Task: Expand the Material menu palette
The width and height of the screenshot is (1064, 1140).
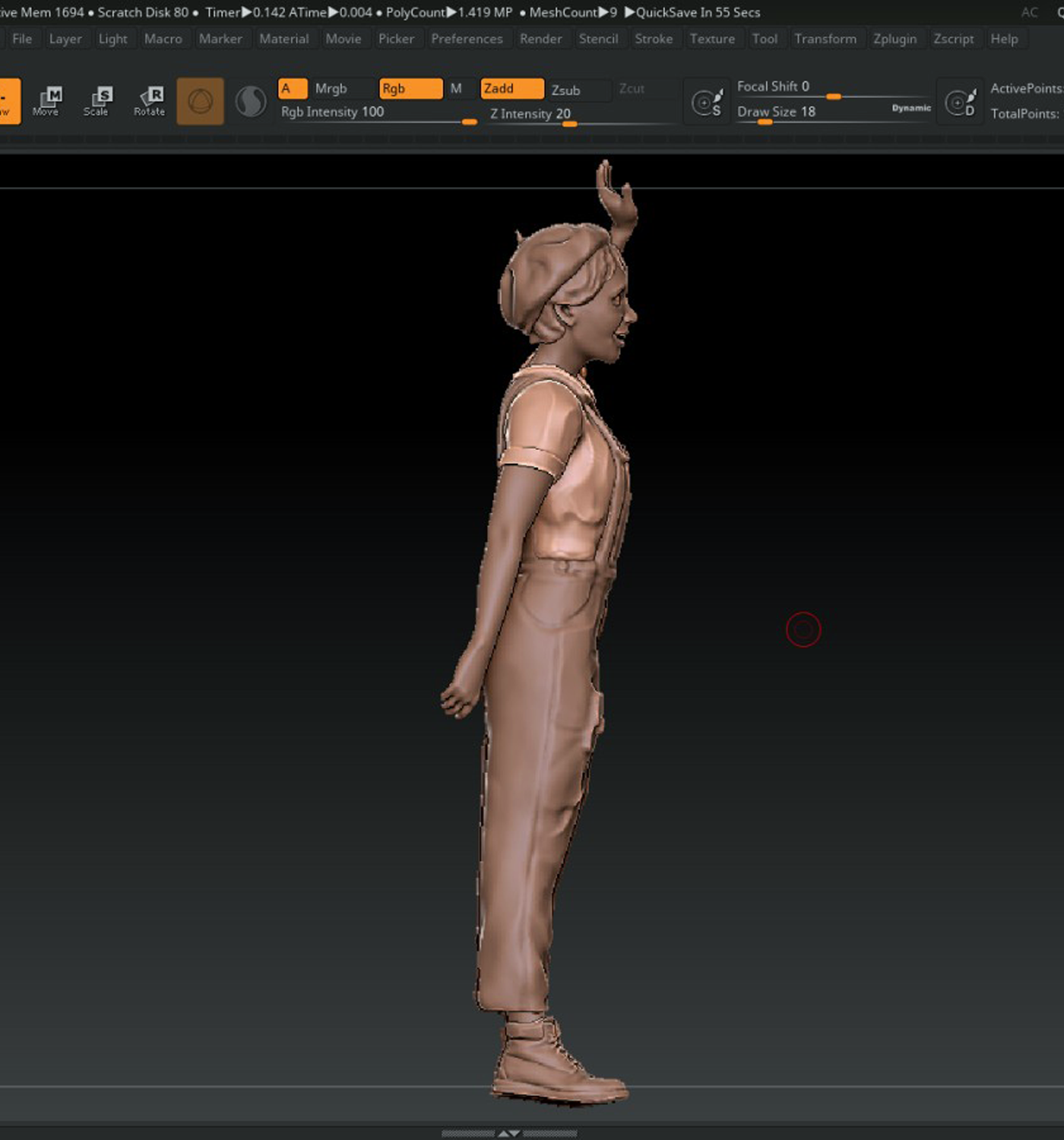Action: (x=283, y=39)
